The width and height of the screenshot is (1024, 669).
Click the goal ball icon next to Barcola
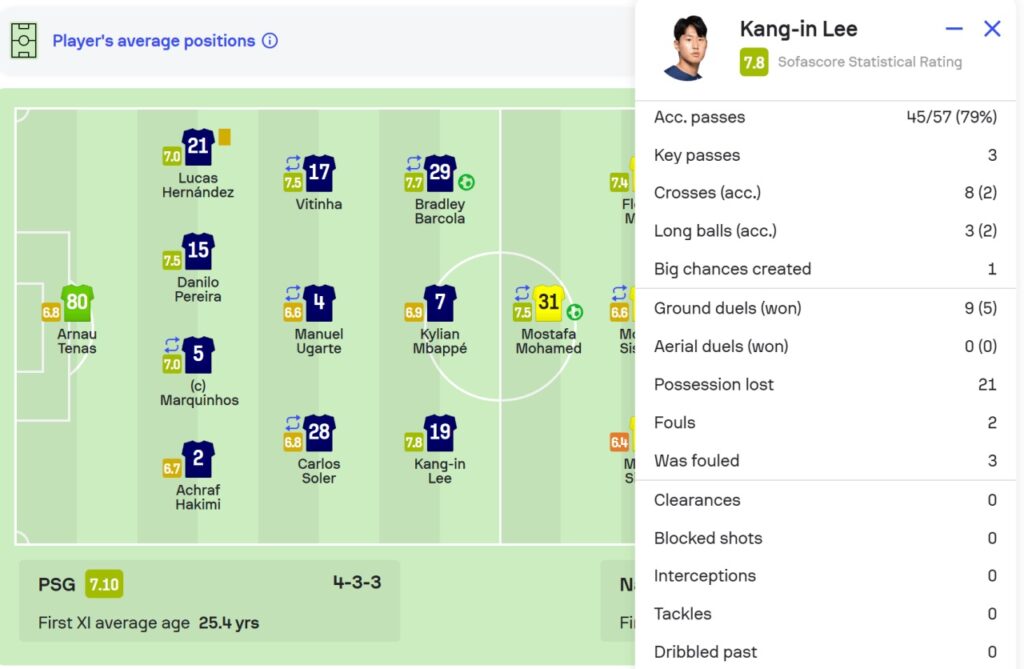[x=467, y=182]
